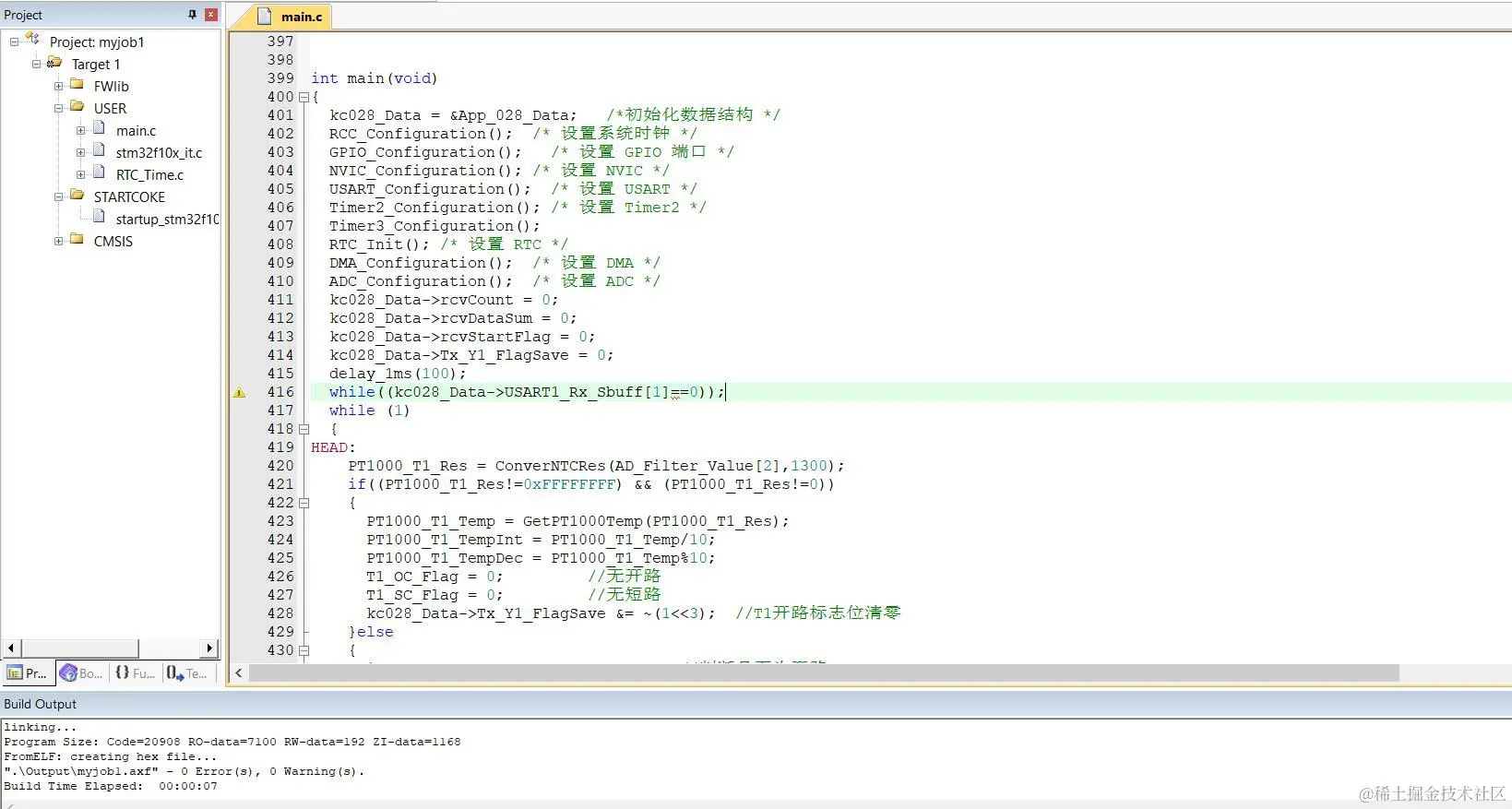Select RTC_Time.c in the Project tree
Screen dimensions: 1512x809
click(x=149, y=175)
